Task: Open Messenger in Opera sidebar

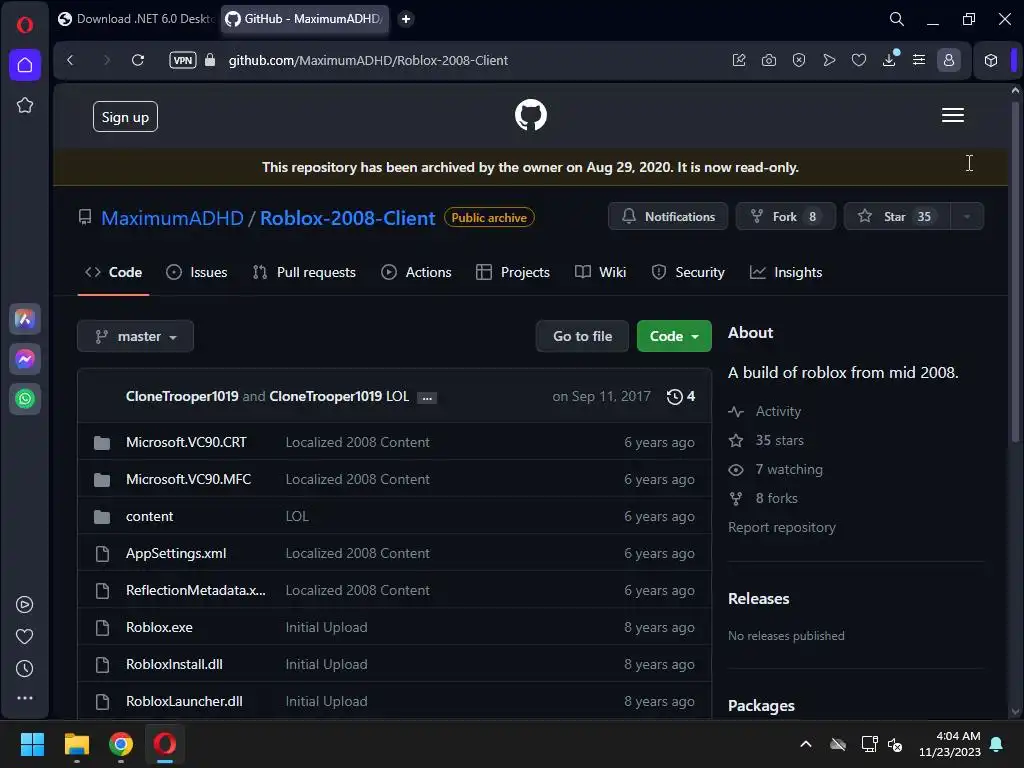Action: pyautogui.click(x=25, y=359)
